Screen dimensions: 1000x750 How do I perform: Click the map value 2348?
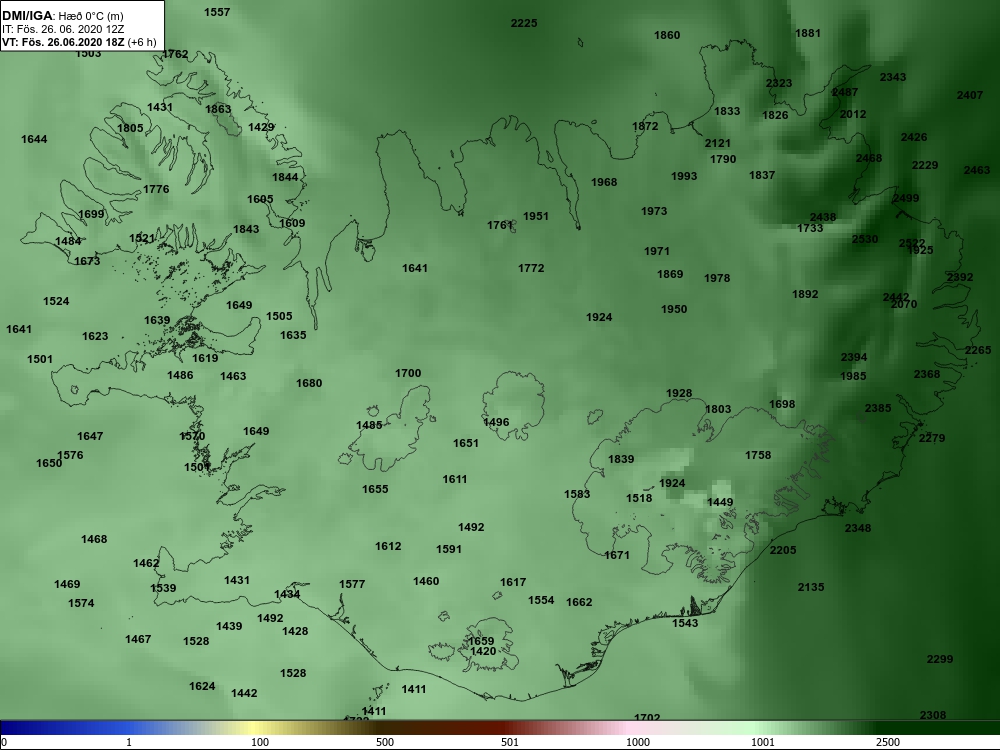click(x=858, y=528)
